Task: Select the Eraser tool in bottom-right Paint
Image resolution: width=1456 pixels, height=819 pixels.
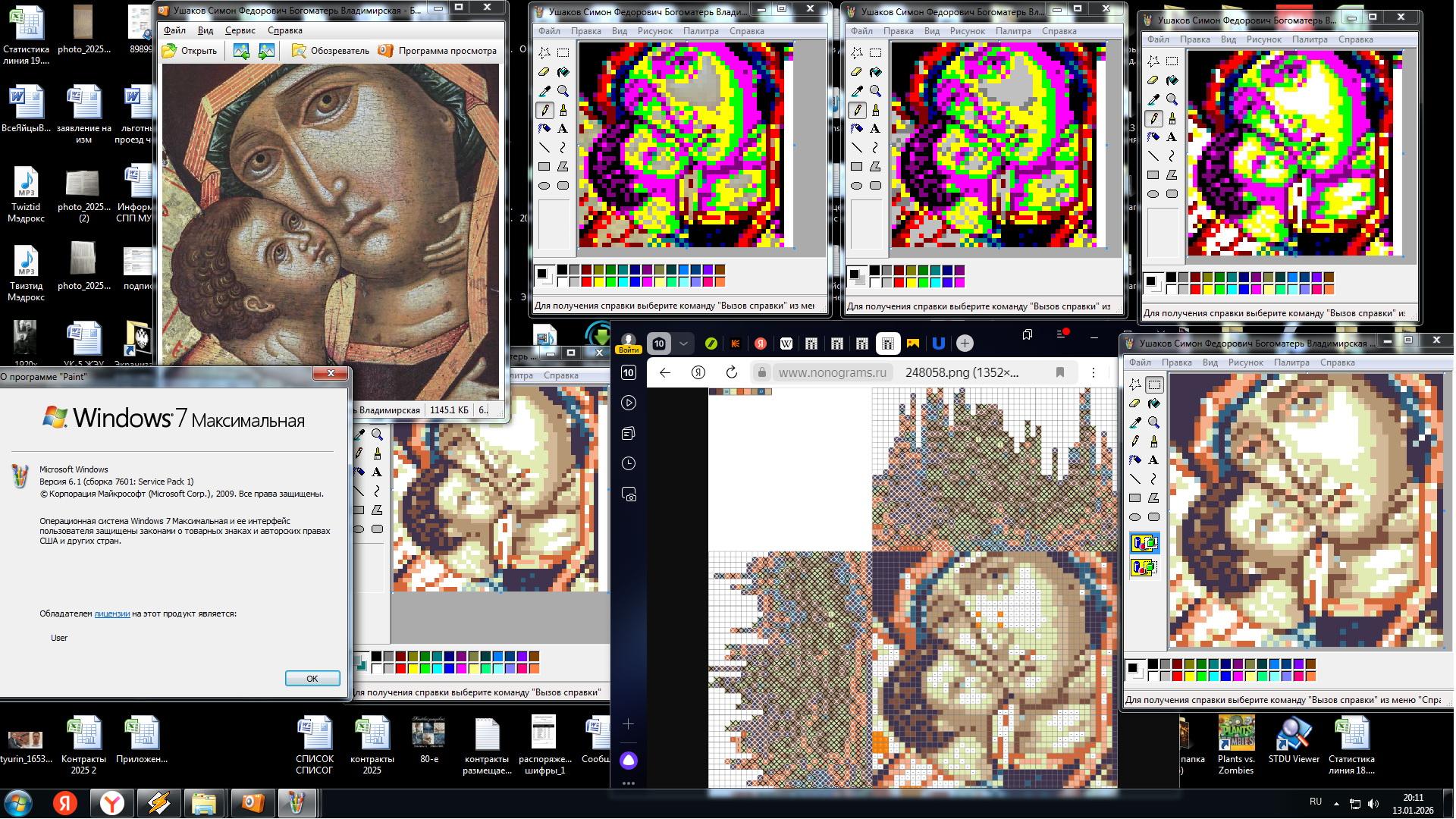Action: pos(1135,403)
